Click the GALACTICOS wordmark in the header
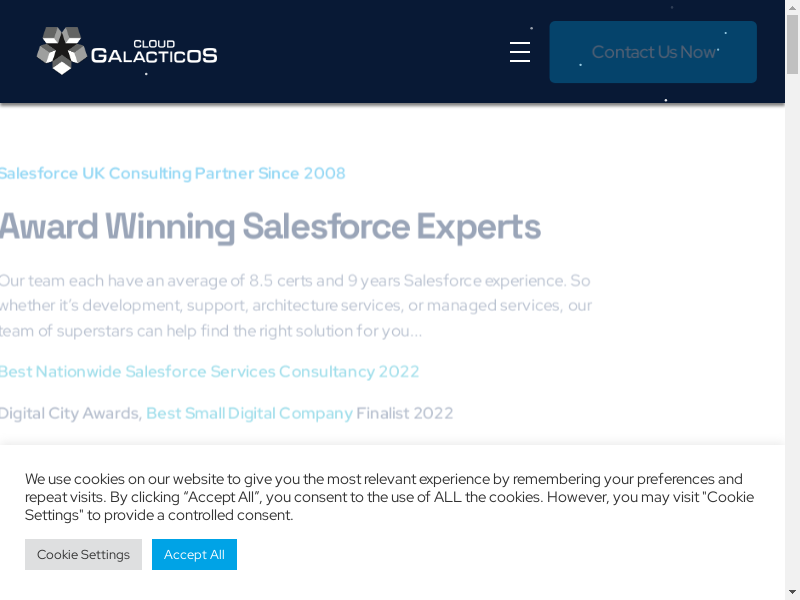This screenshot has width=800, height=600. pos(154,57)
